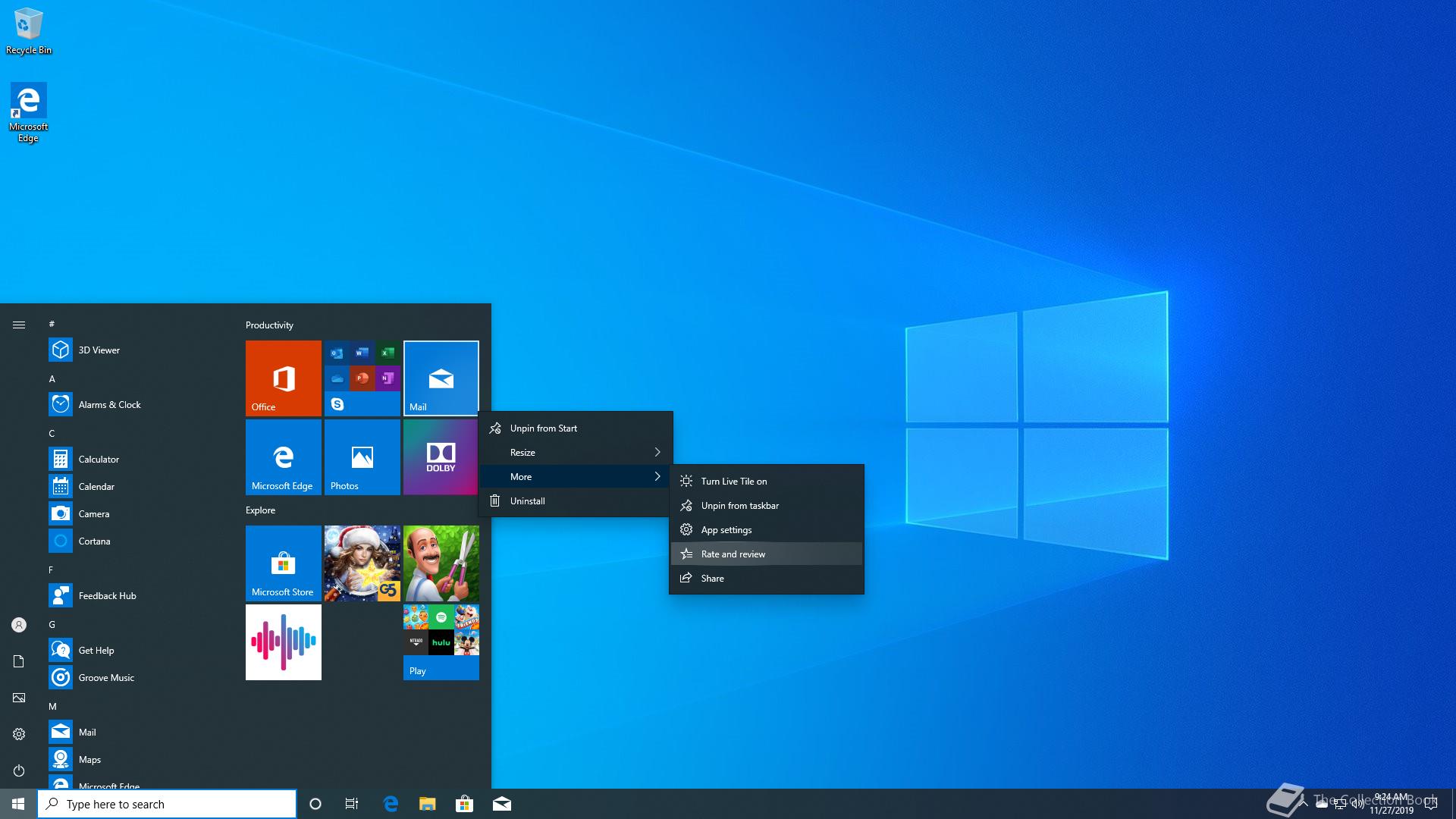
Task: Click the letter F section header
Action: coord(52,570)
